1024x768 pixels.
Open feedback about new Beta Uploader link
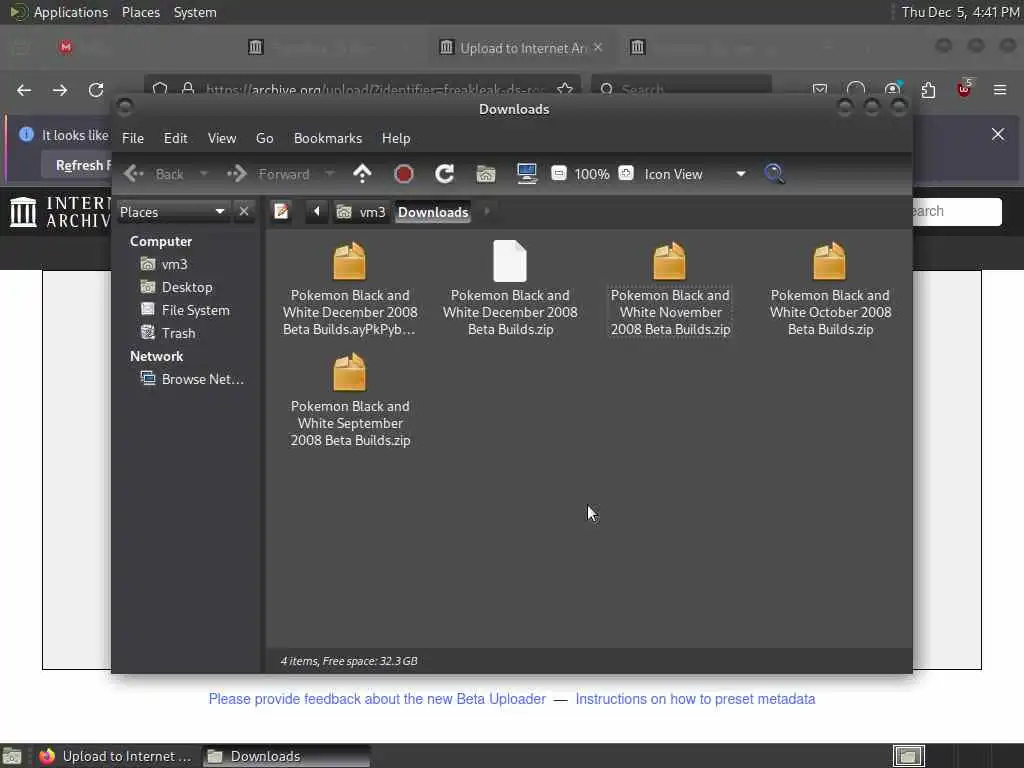click(377, 699)
